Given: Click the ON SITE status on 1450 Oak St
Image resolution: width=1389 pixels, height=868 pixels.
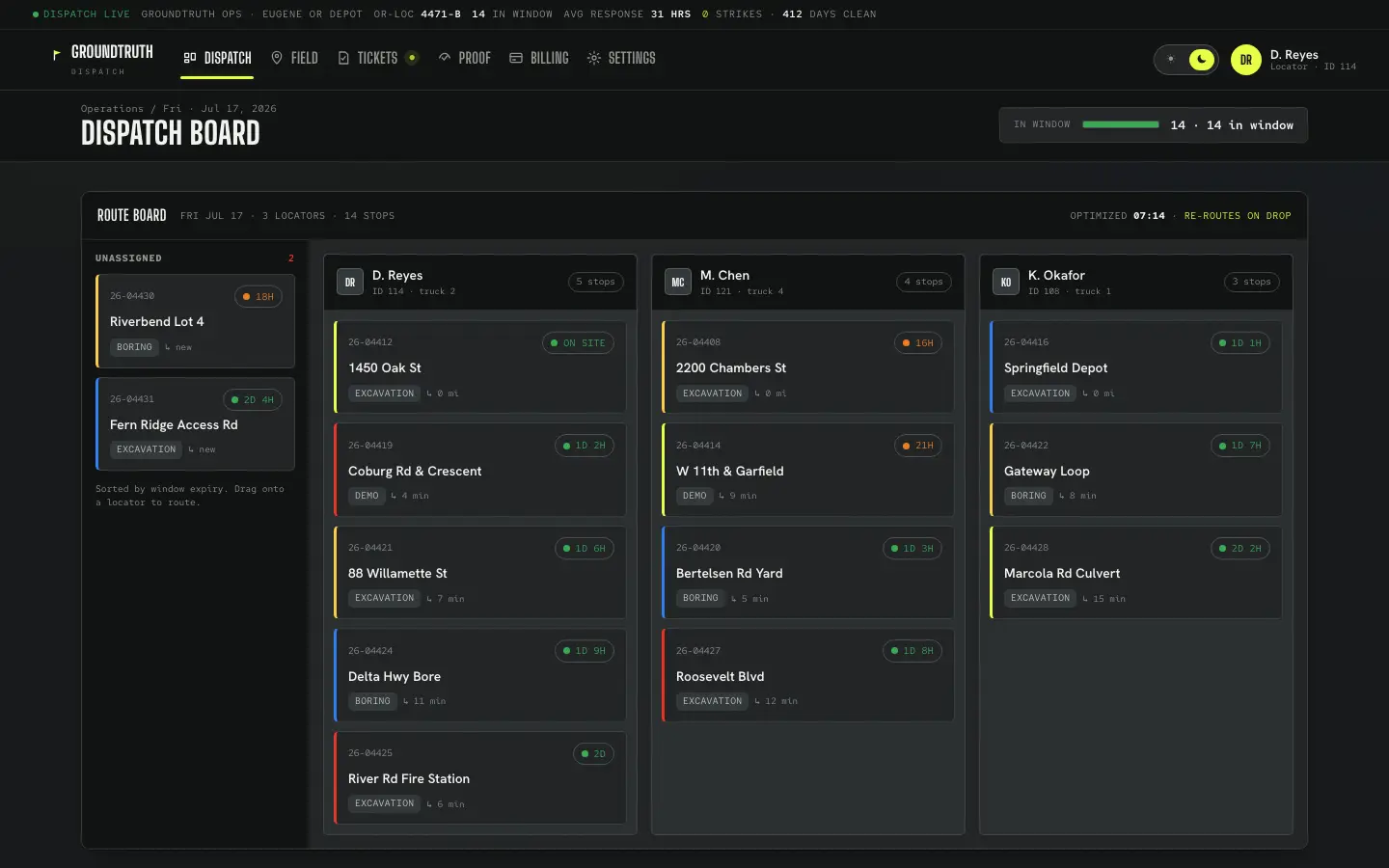Looking at the screenshot, I should coord(578,343).
